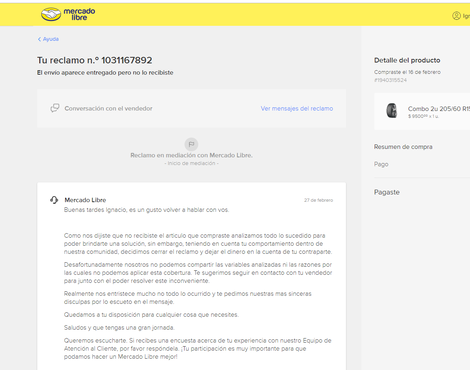Click the conversation bubbles icon
This screenshot has width=470, height=370.
pos(55,108)
